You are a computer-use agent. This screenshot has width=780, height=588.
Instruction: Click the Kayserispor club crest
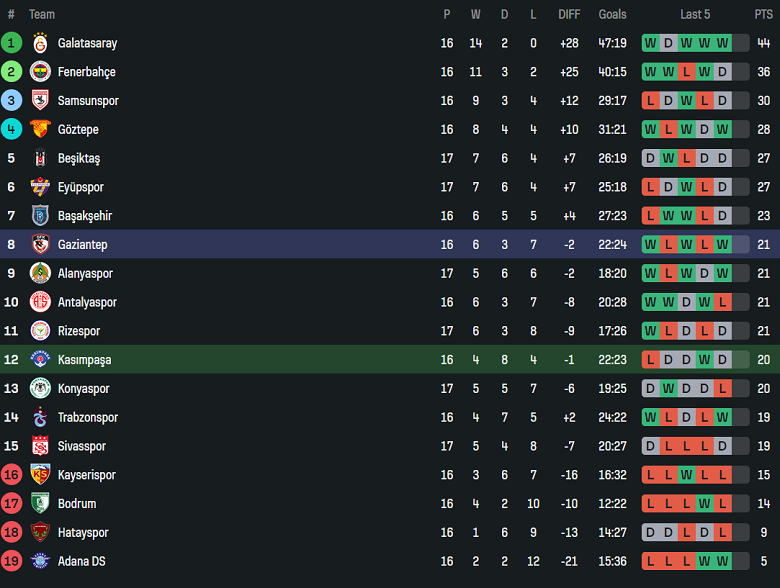point(40,475)
